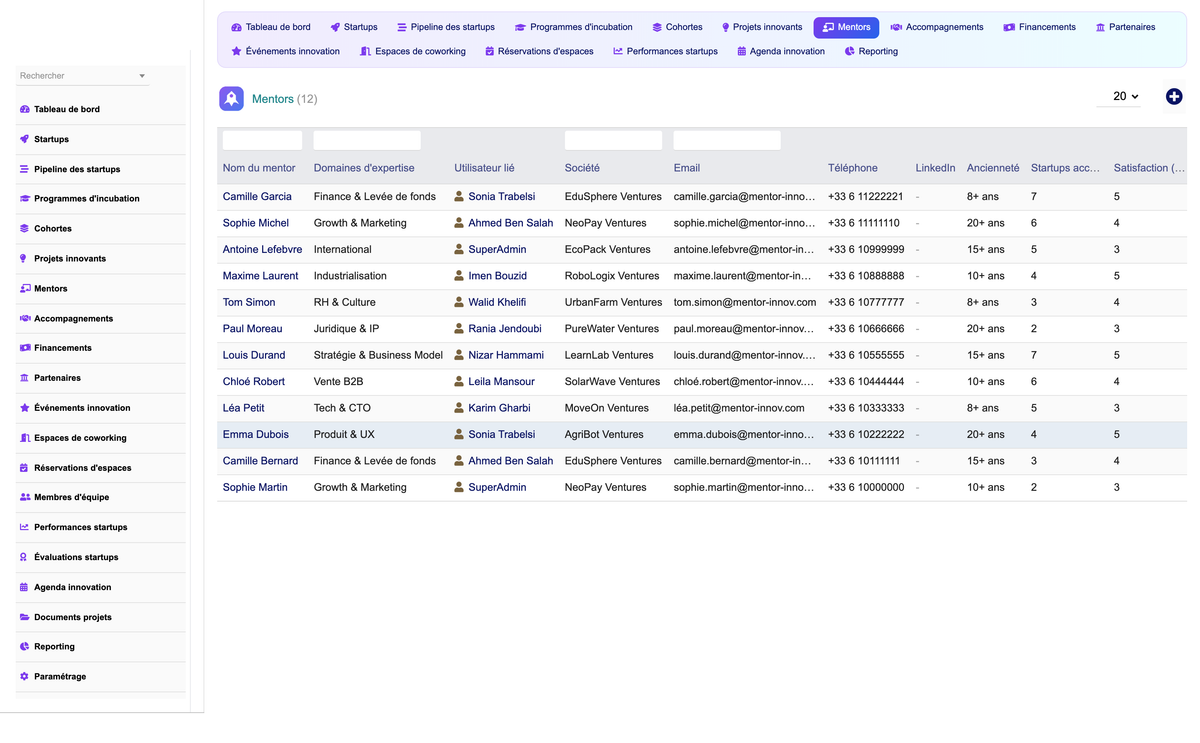The image size is (1200, 743).
Task: Open Espaces de coworking top navigation tab
Action: tap(413, 51)
